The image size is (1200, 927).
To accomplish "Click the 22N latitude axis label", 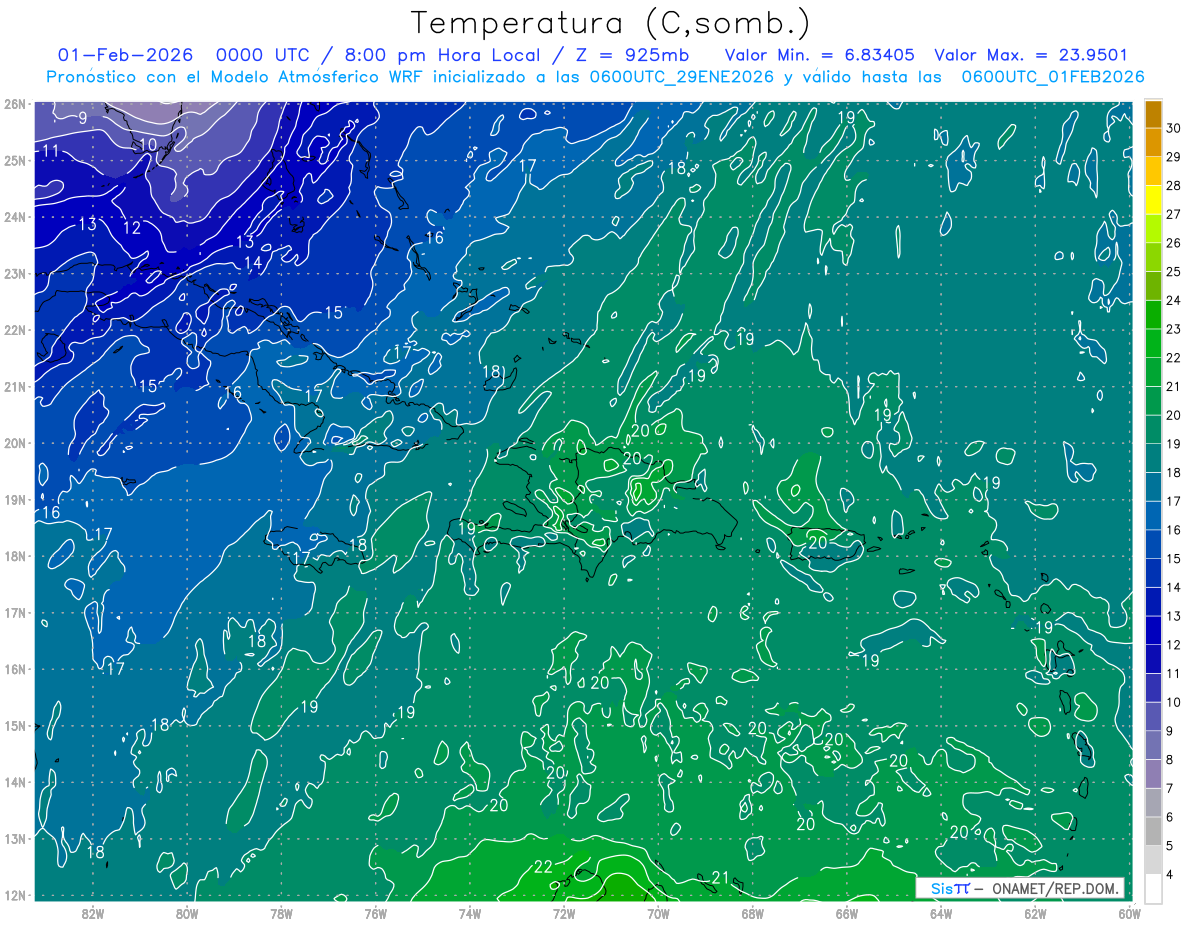I will click(15, 330).
